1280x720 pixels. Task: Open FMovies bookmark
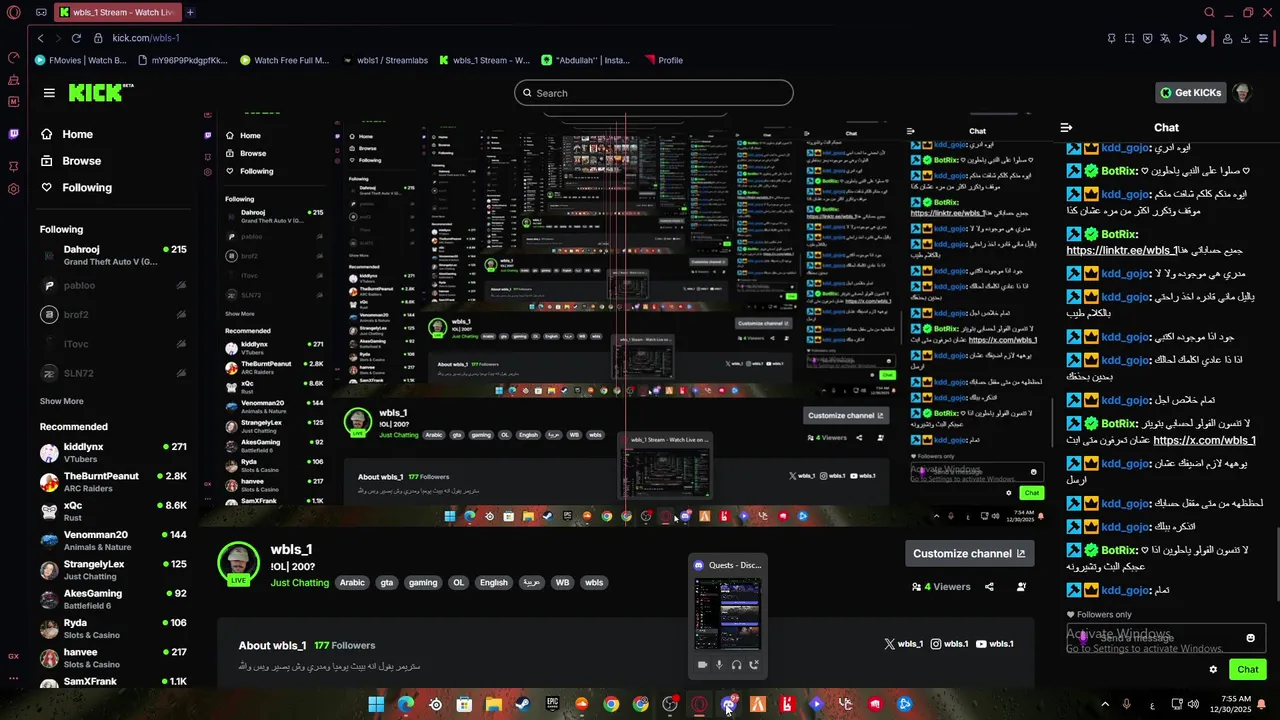pyautogui.click(x=80, y=60)
